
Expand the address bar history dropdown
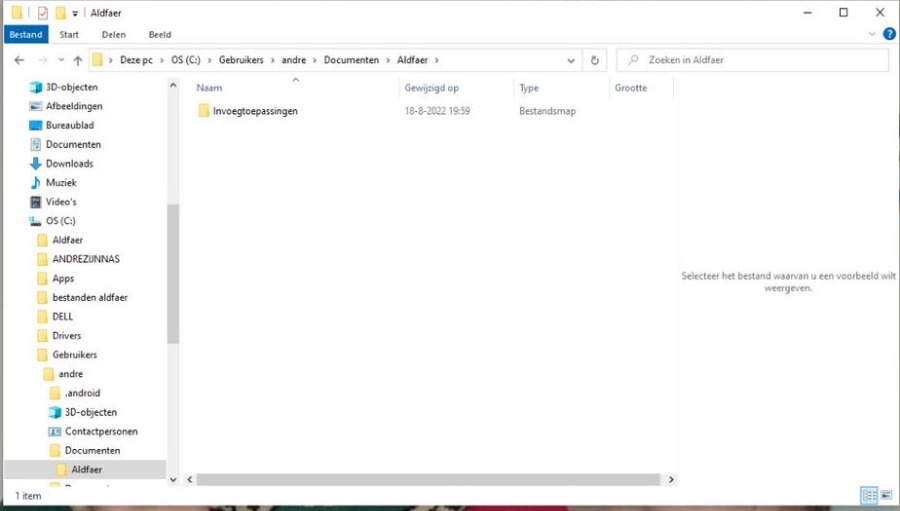pos(571,60)
